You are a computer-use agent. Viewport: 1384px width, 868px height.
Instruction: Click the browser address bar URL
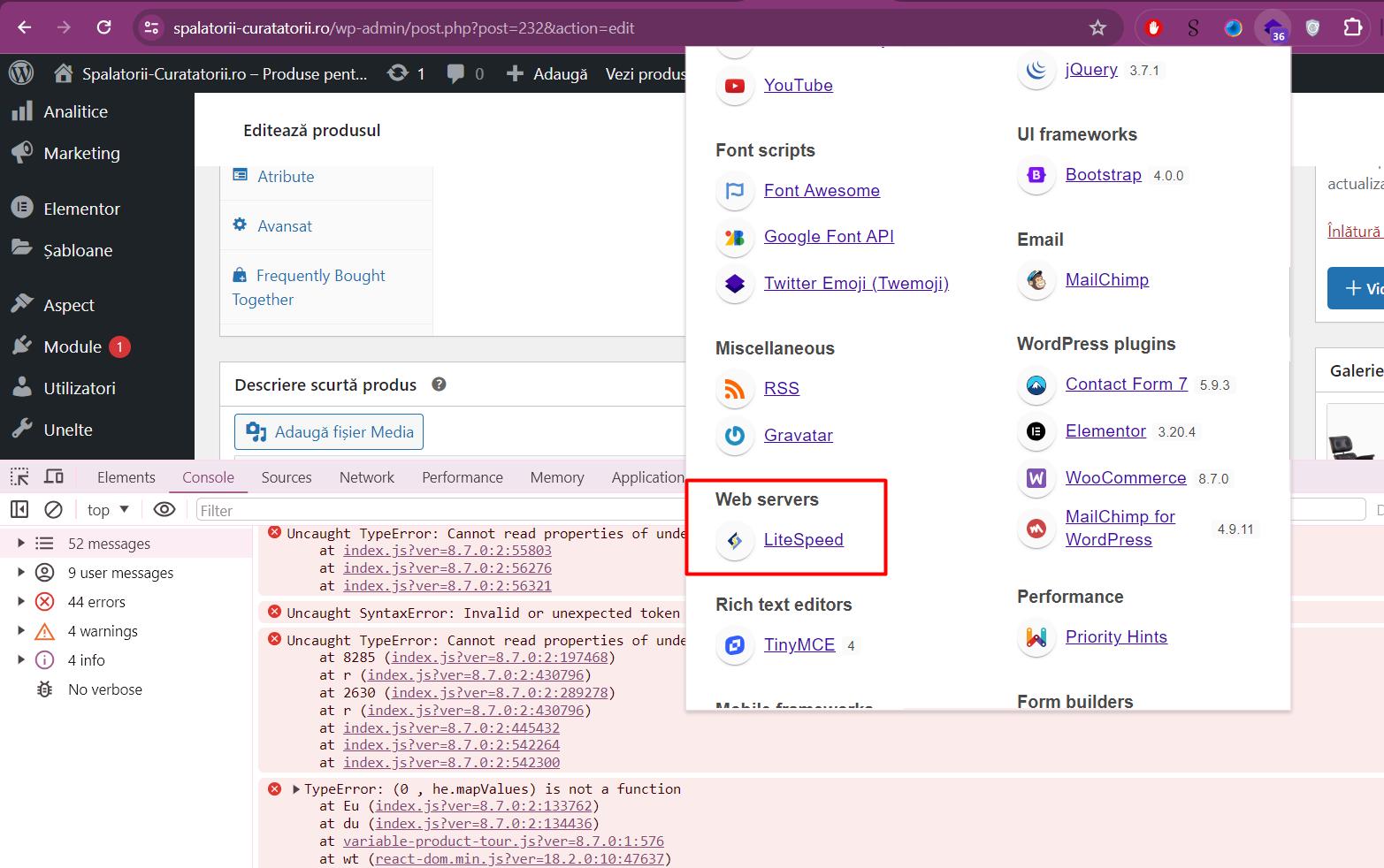tap(403, 28)
